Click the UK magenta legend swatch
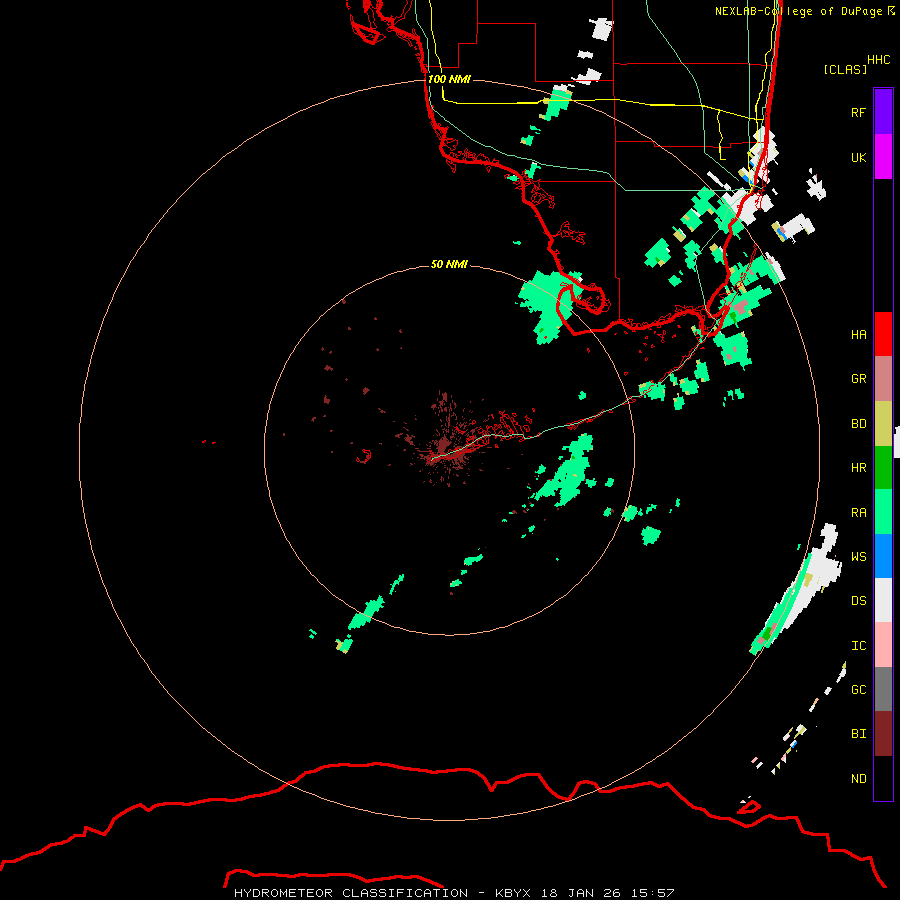The height and width of the screenshot is (900, 900). click(x=883, y=157)
